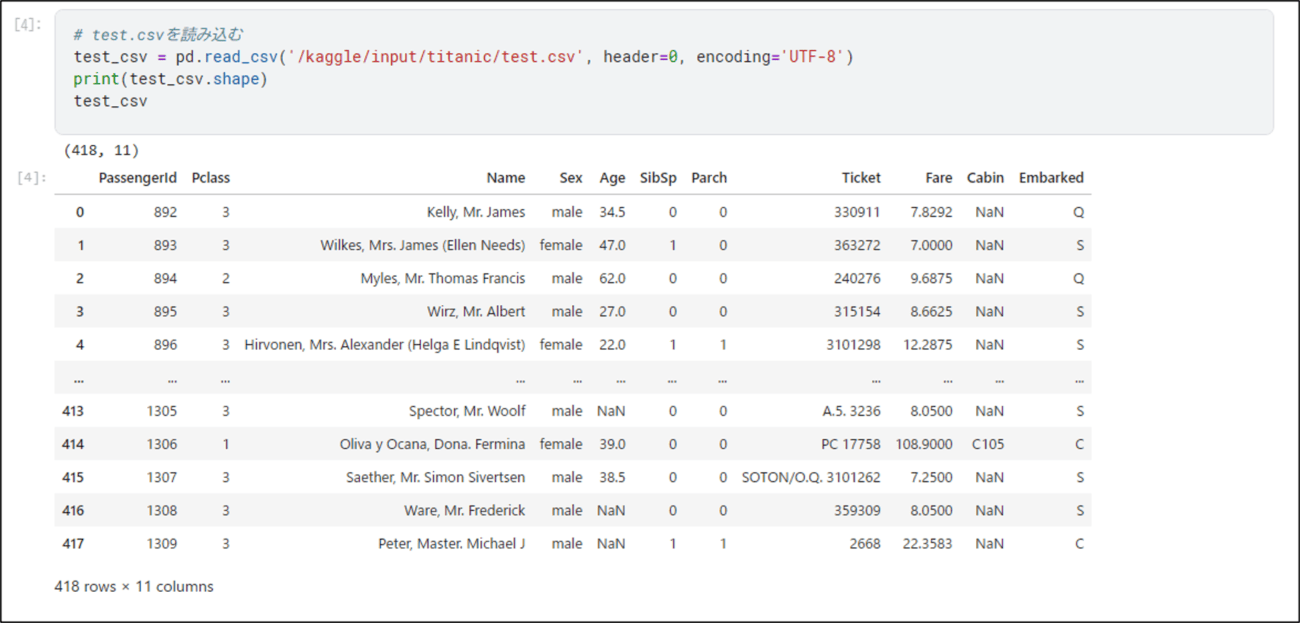Click the Sex column header
This screenshot has width=1300, height=623.
[571, 178]
